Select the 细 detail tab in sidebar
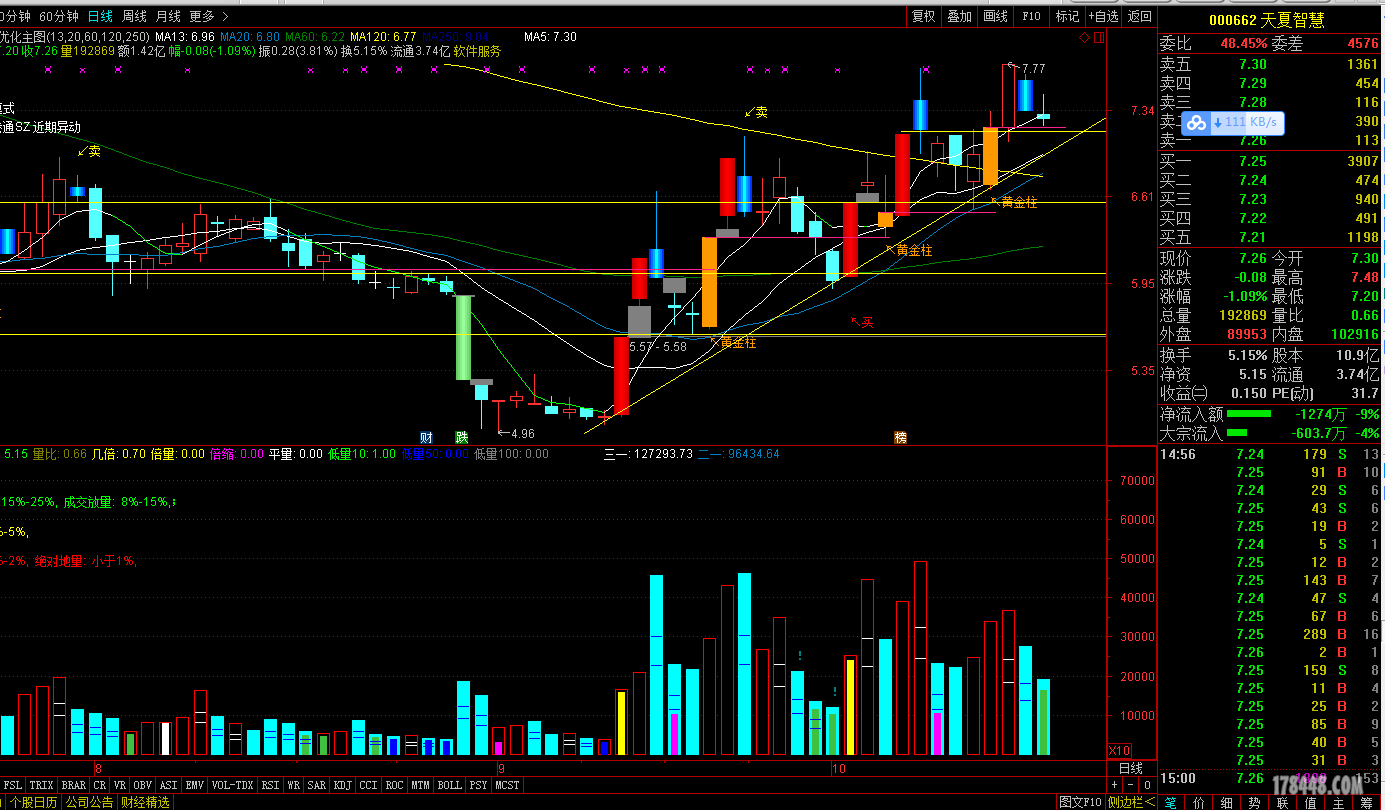Image resolution: width=1385 pixels, height=810 pixels. click(x=1227, y=802)
